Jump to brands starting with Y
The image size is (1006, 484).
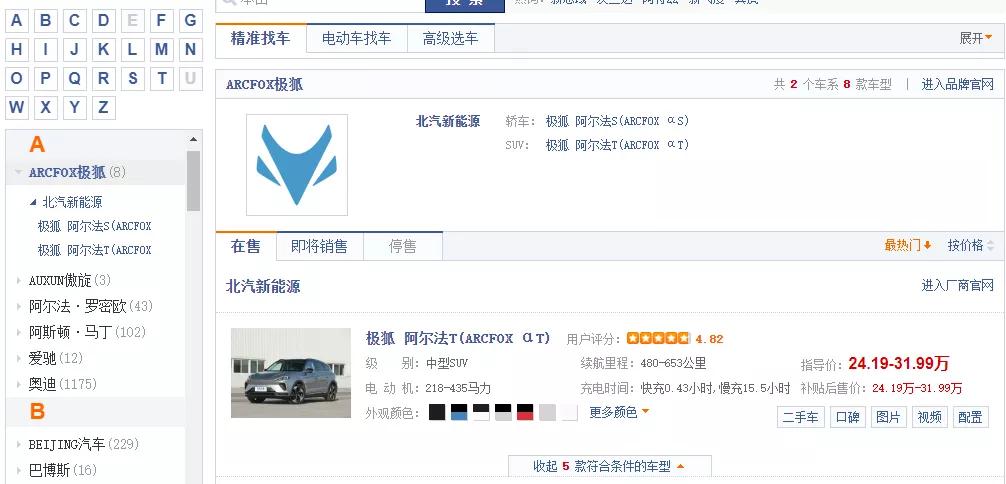[74, 107]
